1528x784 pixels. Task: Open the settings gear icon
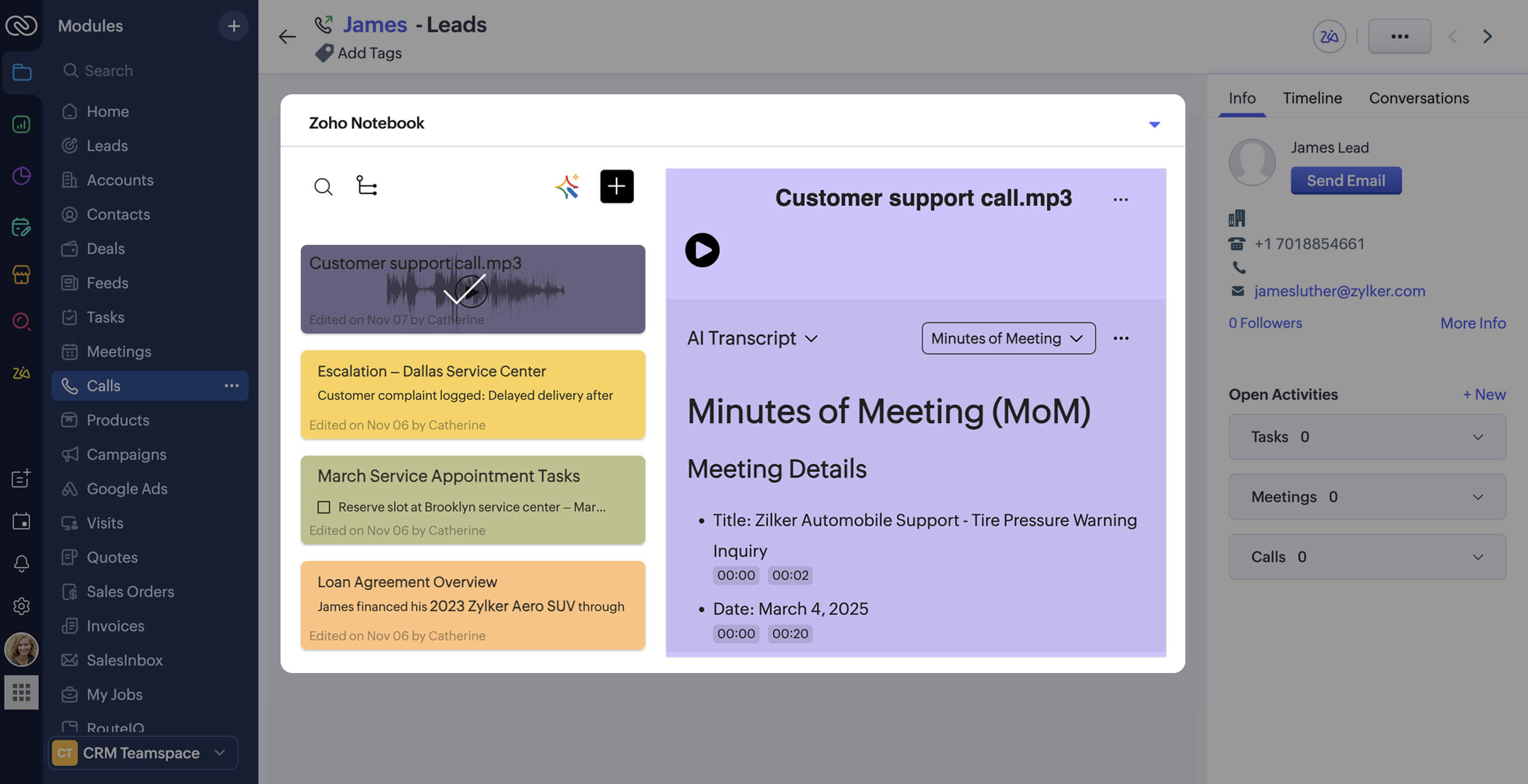click(21, 606)
